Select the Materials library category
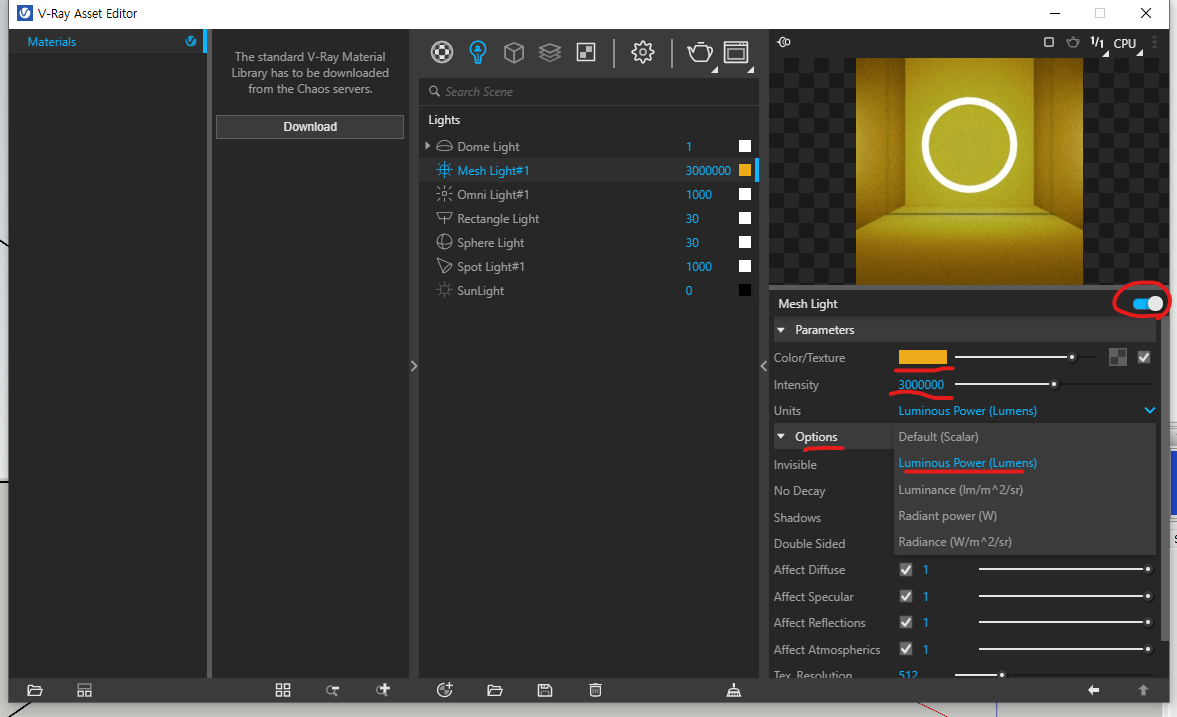 (51, 42)
